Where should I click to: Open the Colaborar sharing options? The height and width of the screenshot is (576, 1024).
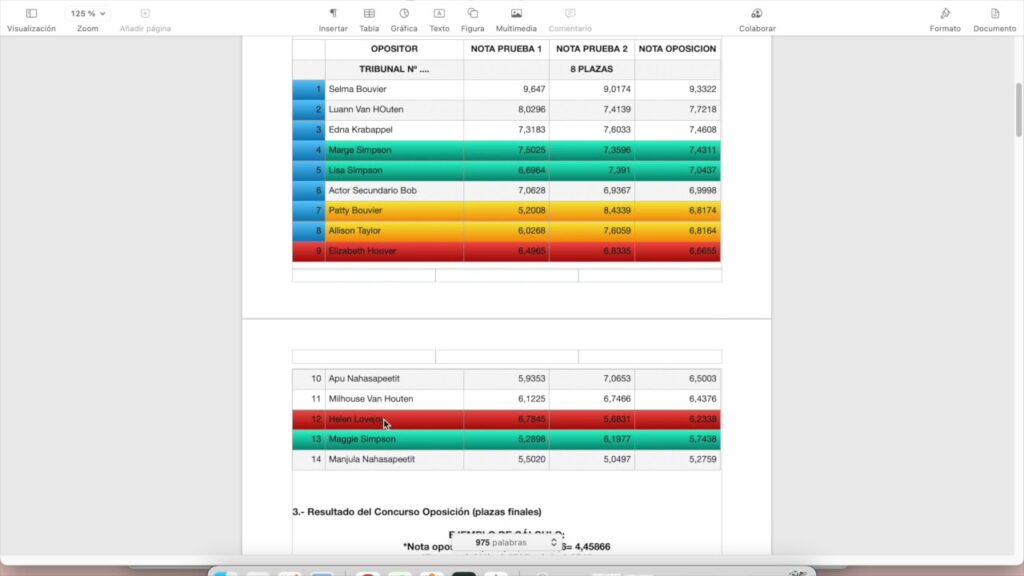[x=757, y=20]
